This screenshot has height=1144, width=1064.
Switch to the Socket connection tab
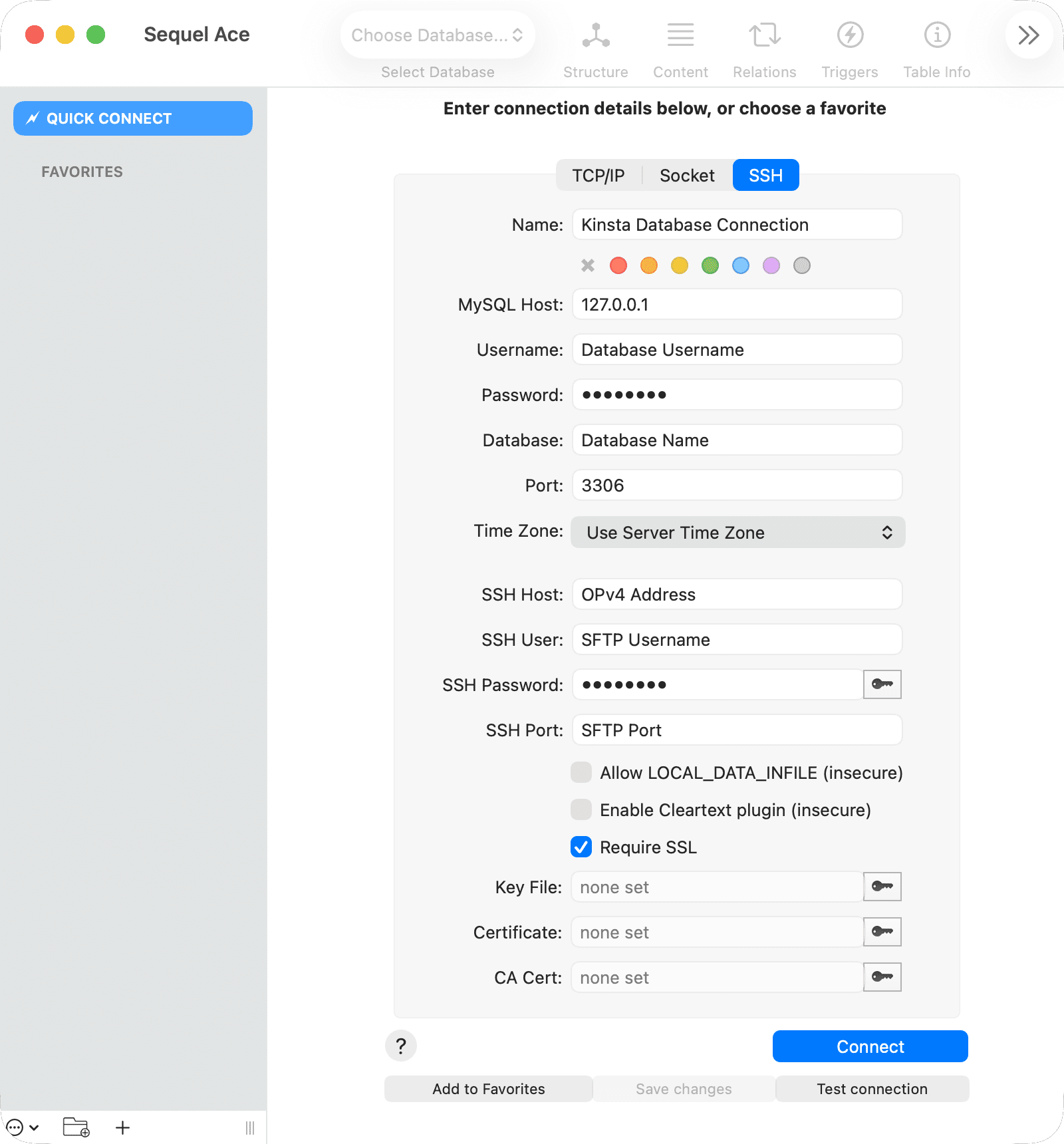(687, 176)
